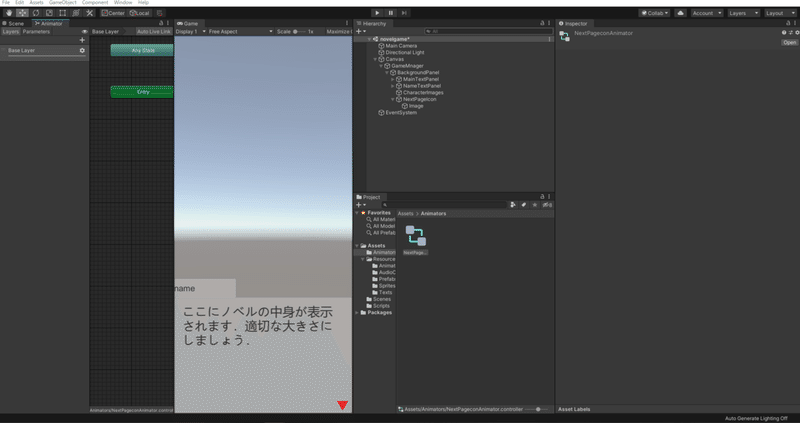Open the GameObject menu
This screenshot has width=800, height=423.
point(63,3)
